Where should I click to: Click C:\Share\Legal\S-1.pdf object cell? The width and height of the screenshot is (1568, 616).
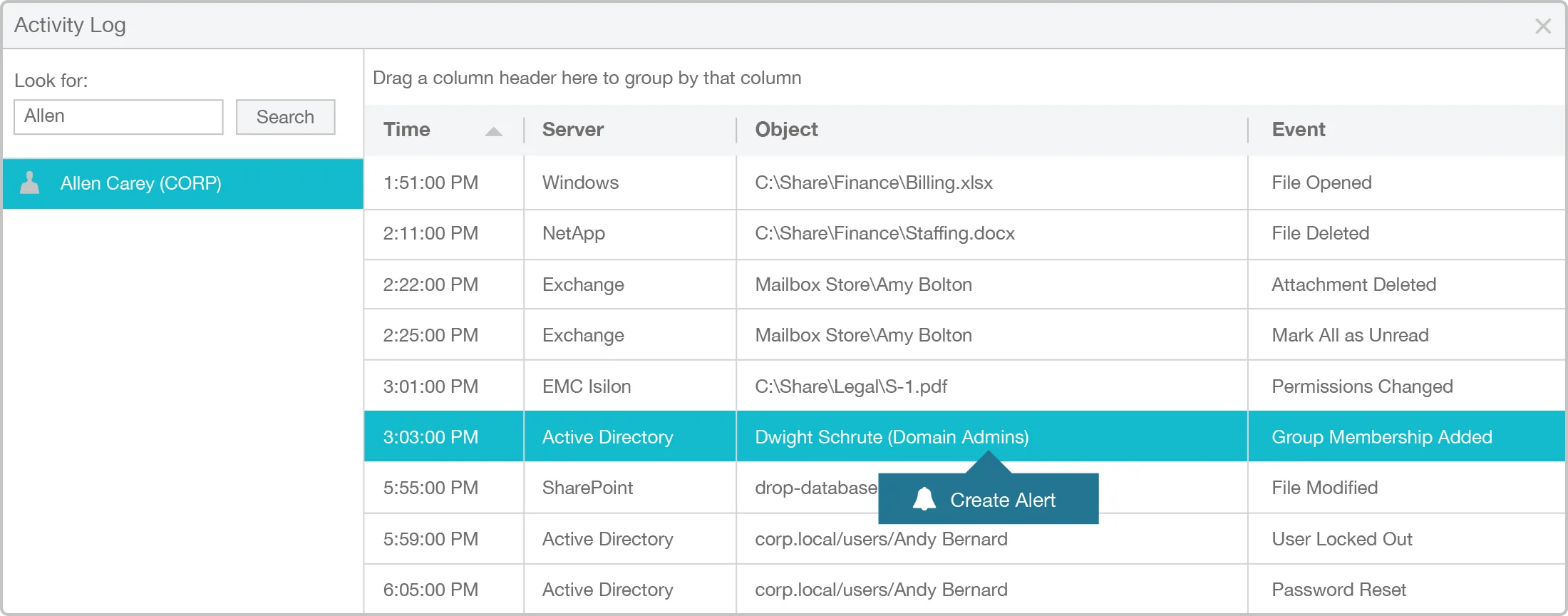[x=992, y=386]
